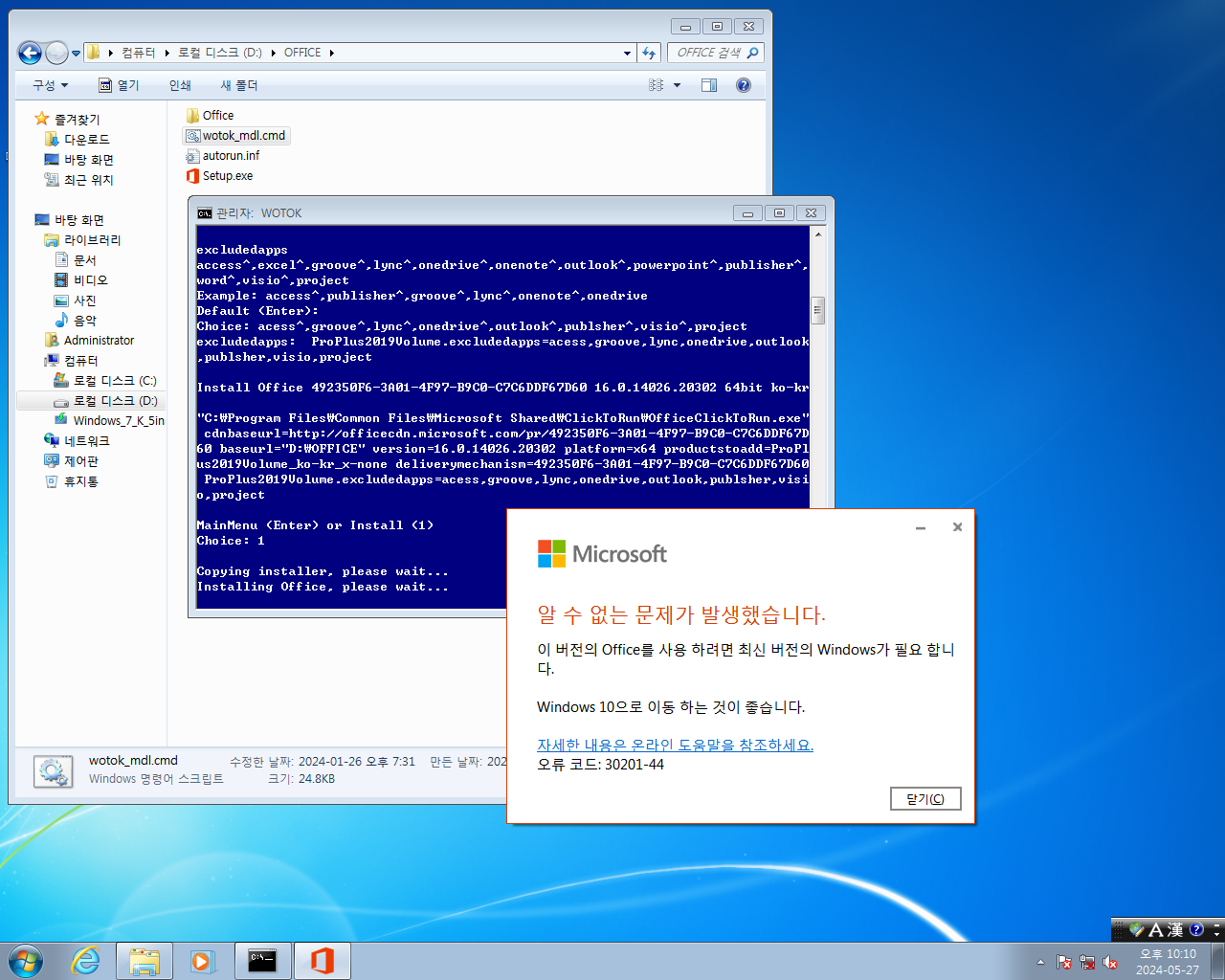Open the 비디오 library

tap(81, 280)
